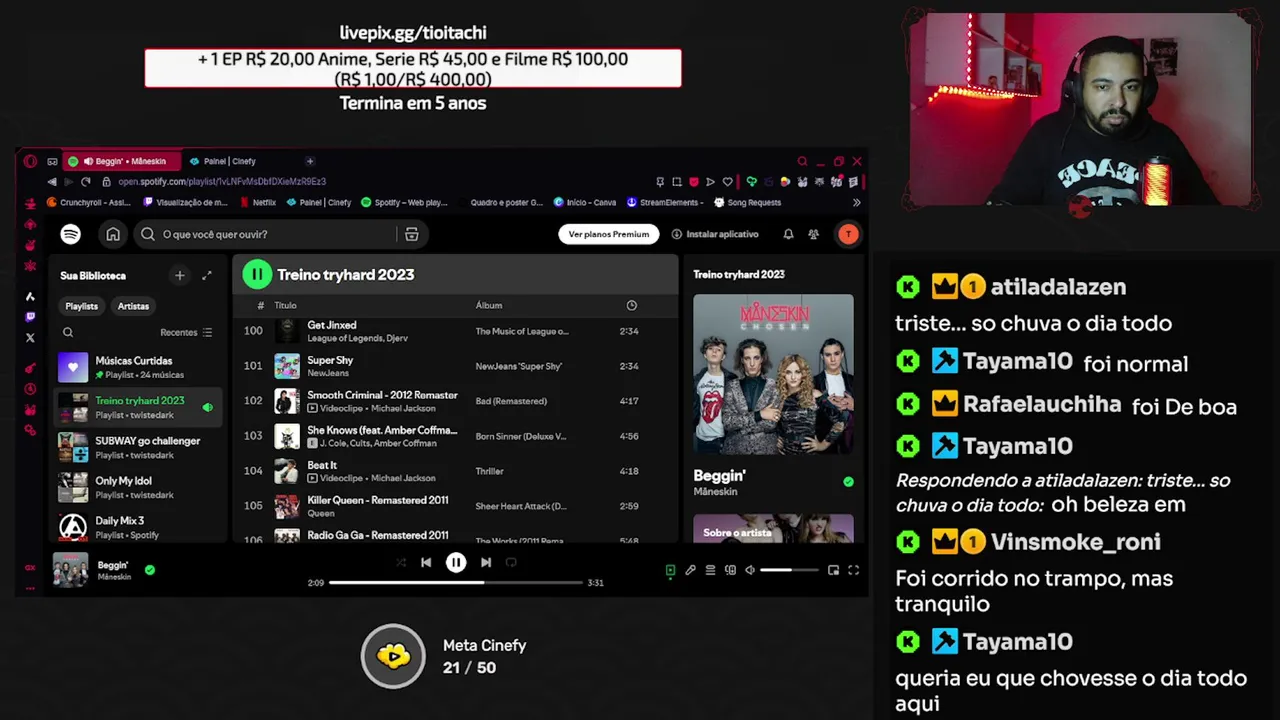Open Spotify home via the house icon
This screenshot has width=1280, height=720.
(x=113, y=234)
